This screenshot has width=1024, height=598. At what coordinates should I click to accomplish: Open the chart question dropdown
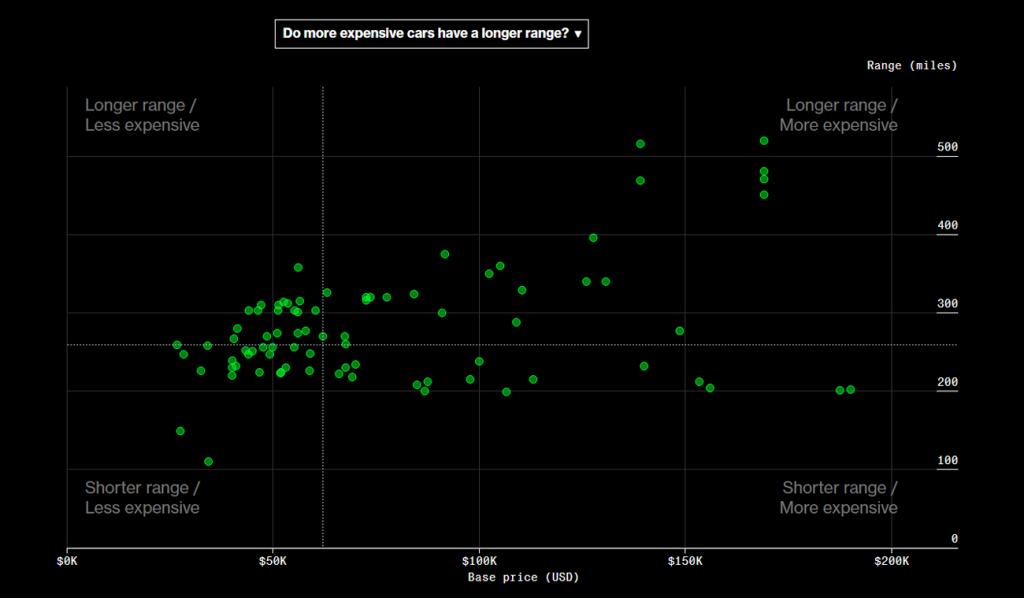[x=431, y=33]
